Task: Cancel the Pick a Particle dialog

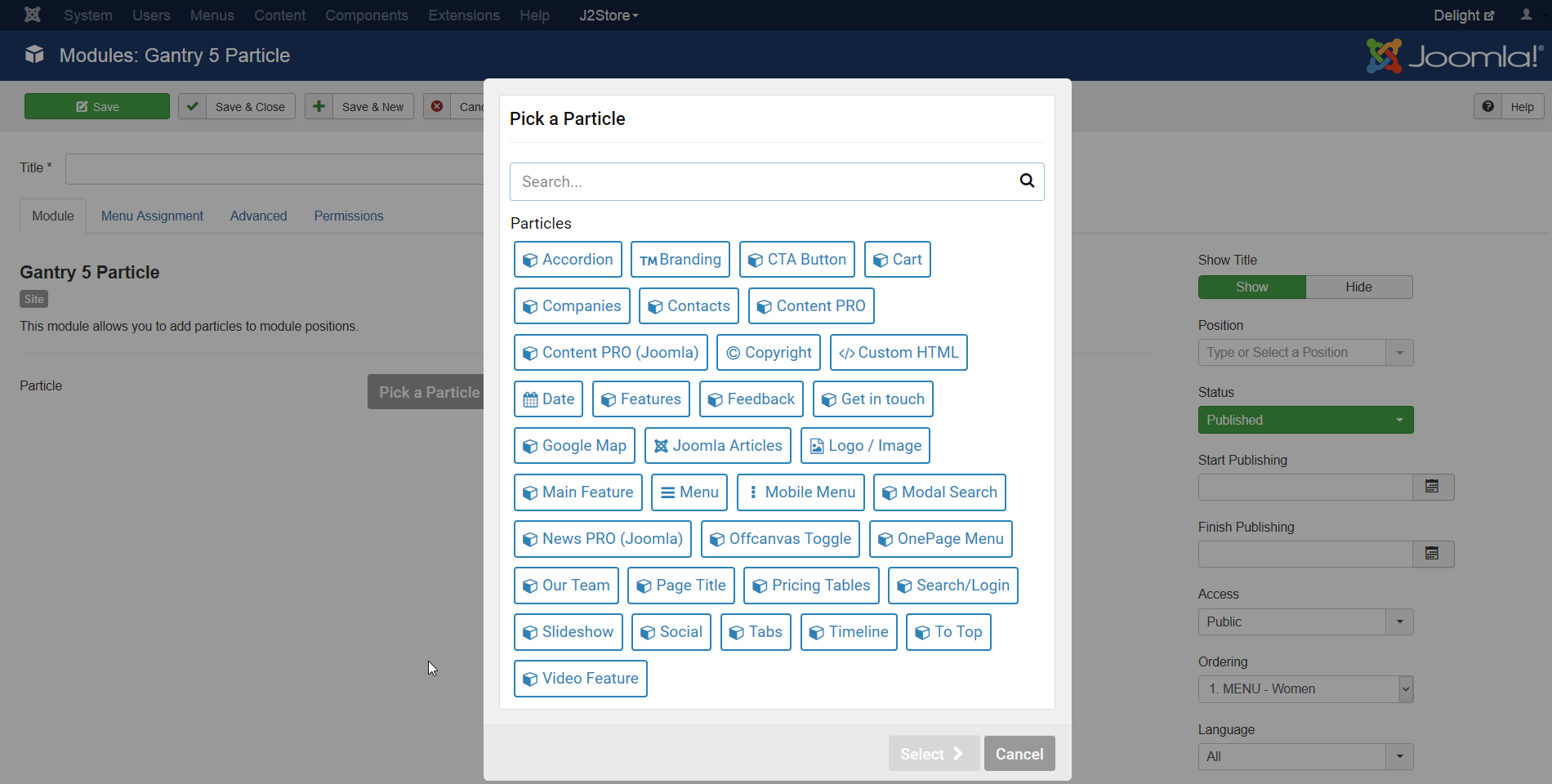Action: coord(1019,754)
